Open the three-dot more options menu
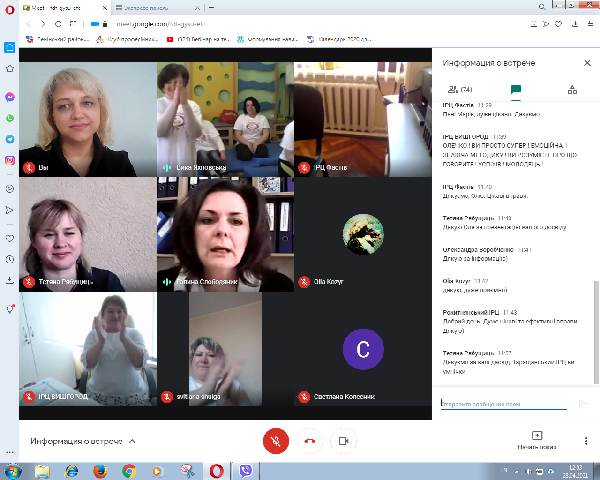Viewport: 600px width, 480px height. (586, 440)
